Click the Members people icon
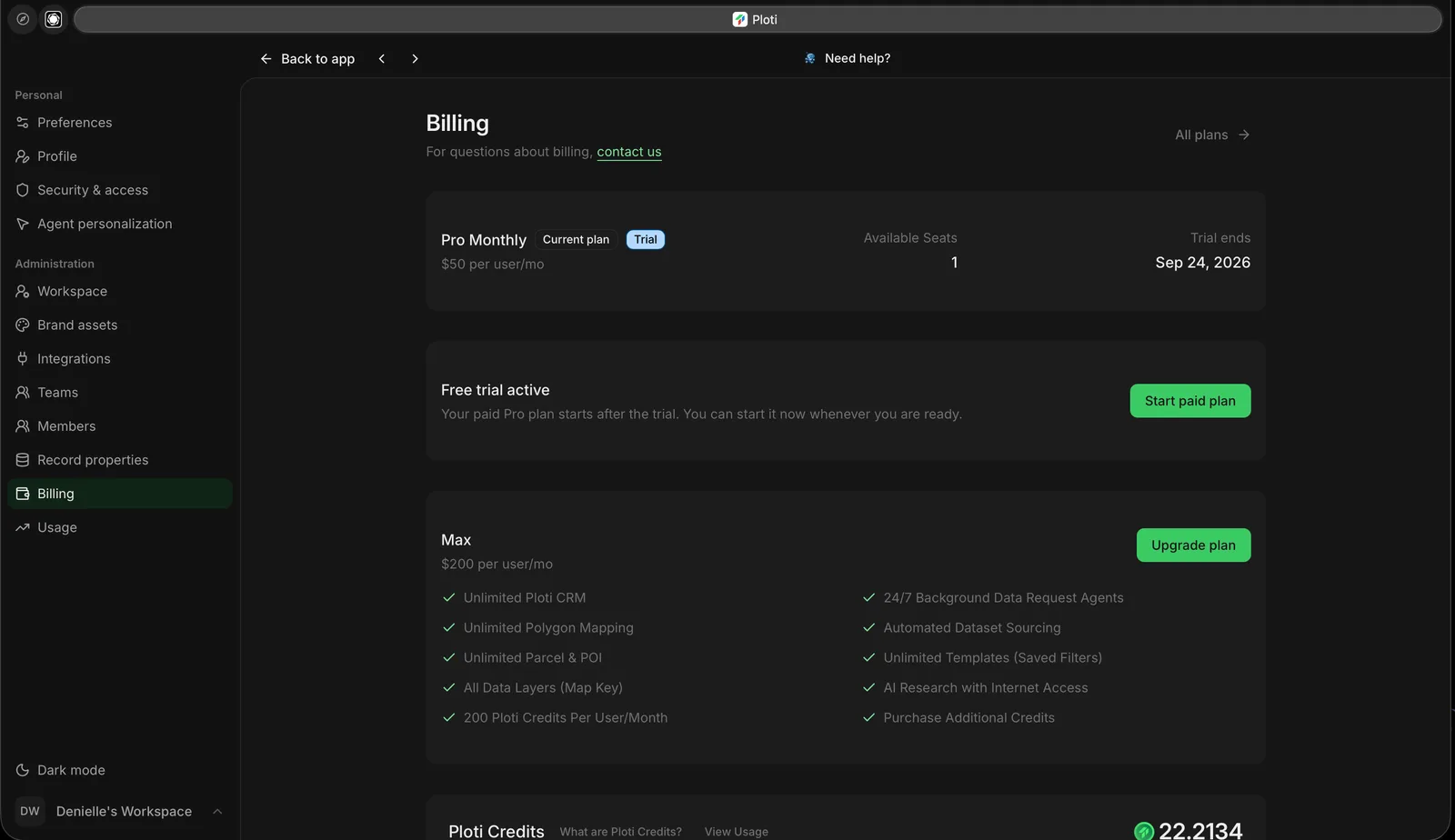Screen dimensions: 1455x840 click(23, 425)
